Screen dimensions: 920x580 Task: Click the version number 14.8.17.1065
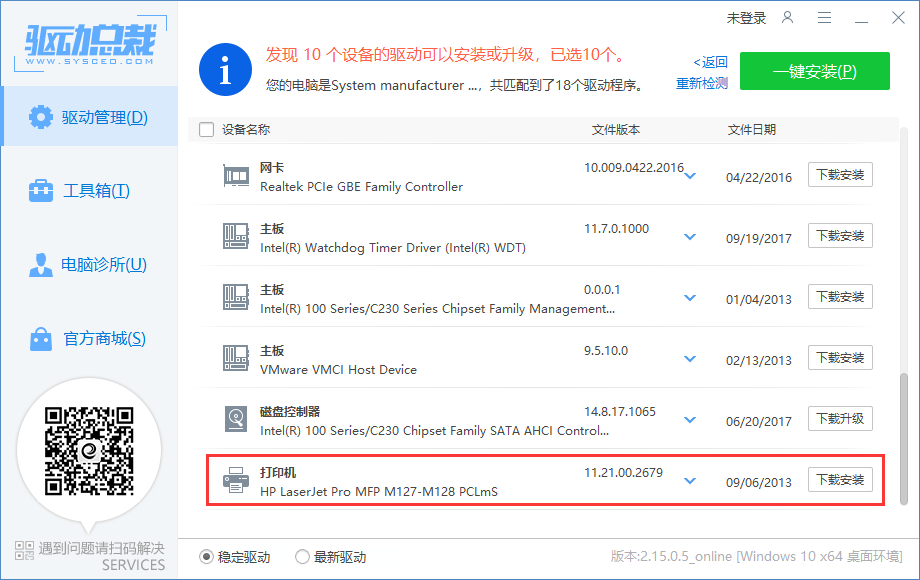(620, 412)
